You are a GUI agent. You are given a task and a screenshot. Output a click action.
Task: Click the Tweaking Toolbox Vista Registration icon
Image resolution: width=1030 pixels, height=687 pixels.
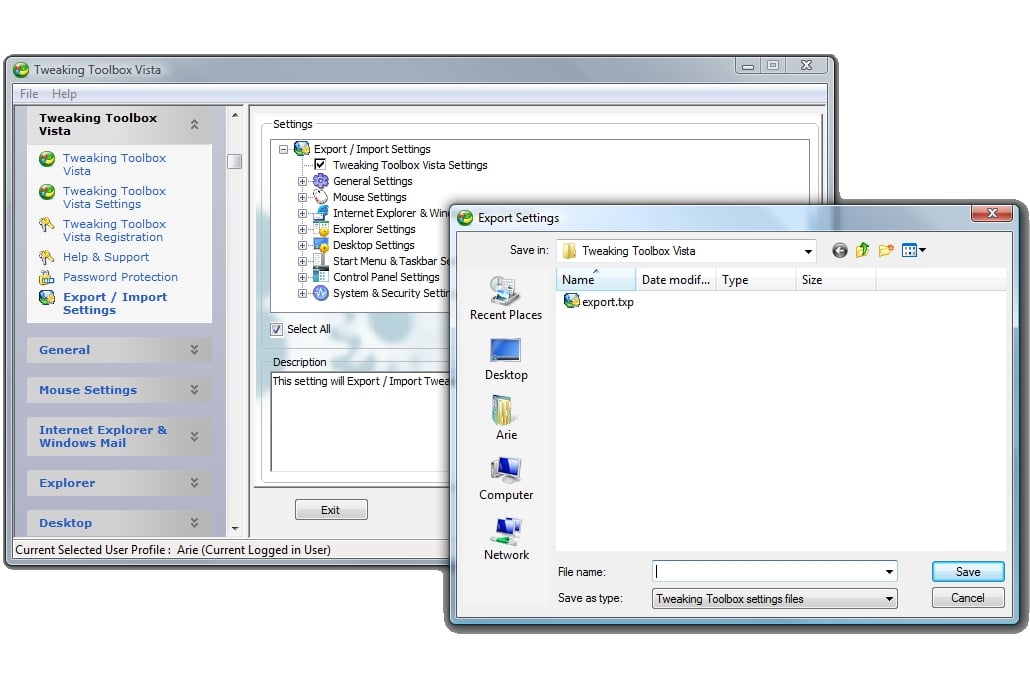click(46, 226)
